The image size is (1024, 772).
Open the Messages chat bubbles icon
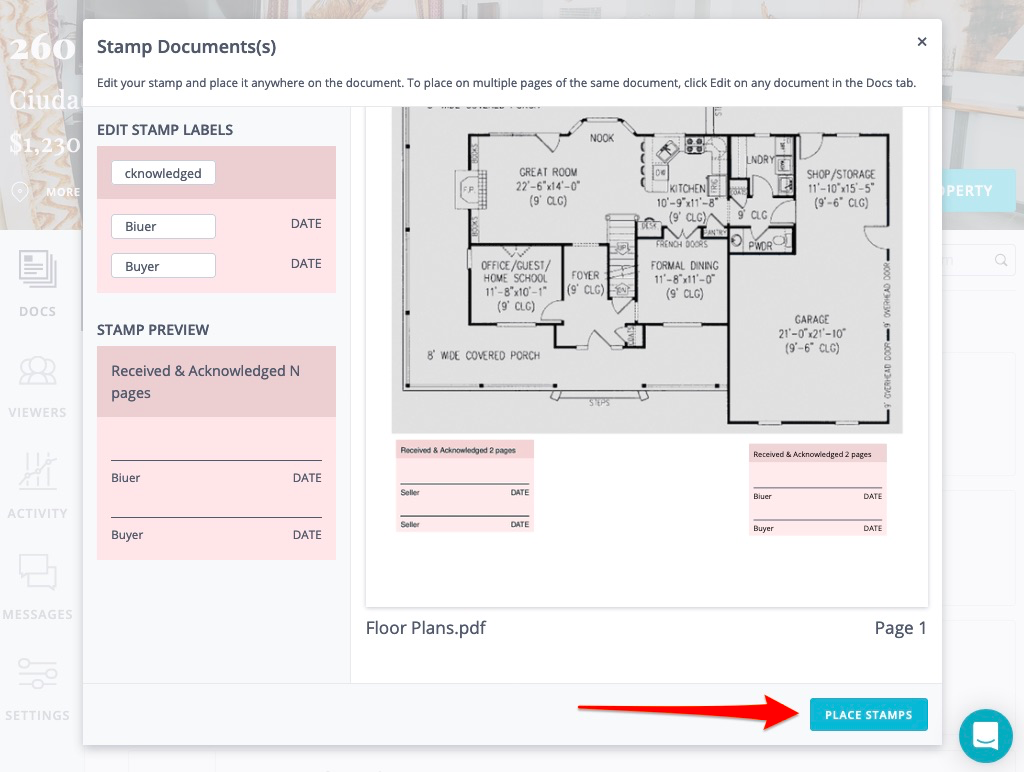tap(38, 572)
